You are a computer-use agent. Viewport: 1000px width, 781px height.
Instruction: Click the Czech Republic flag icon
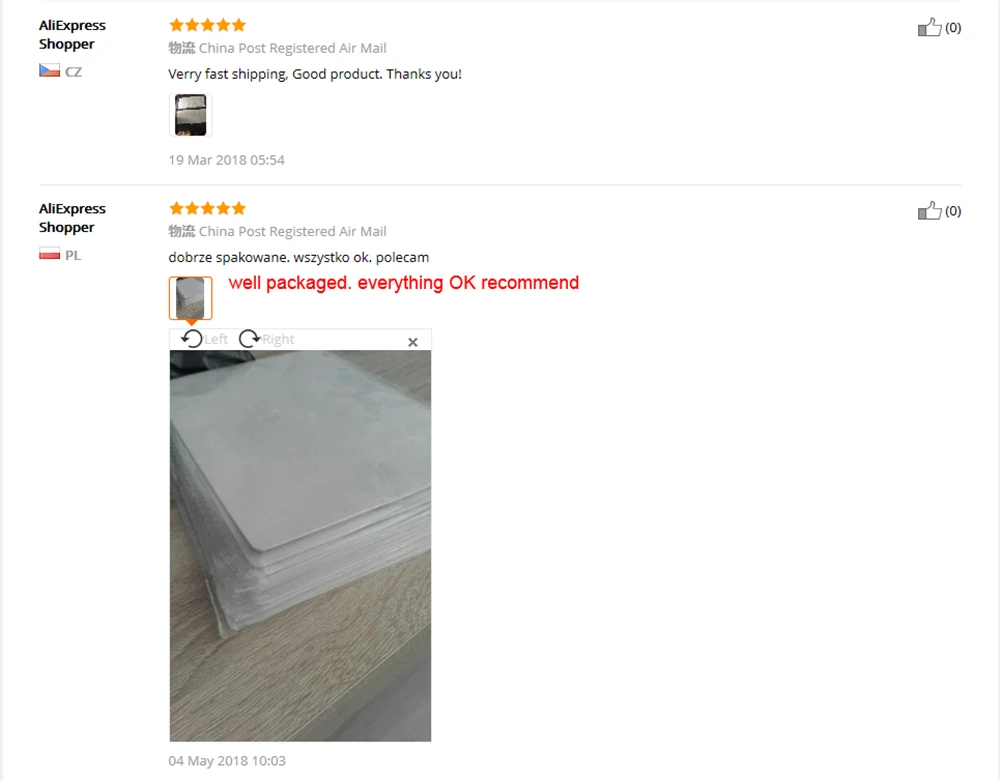pos(49,70)
